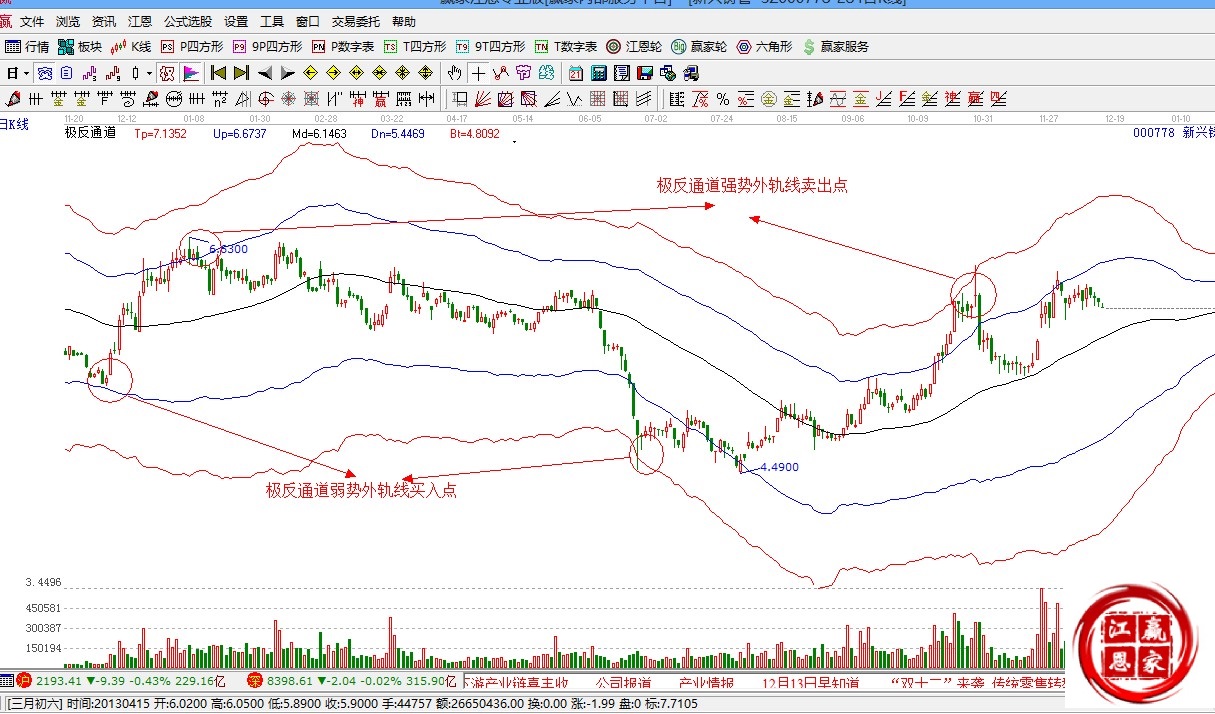Open the K线 candlestick chart view
The image size is (1215, 714).
[x=131, y=46]
